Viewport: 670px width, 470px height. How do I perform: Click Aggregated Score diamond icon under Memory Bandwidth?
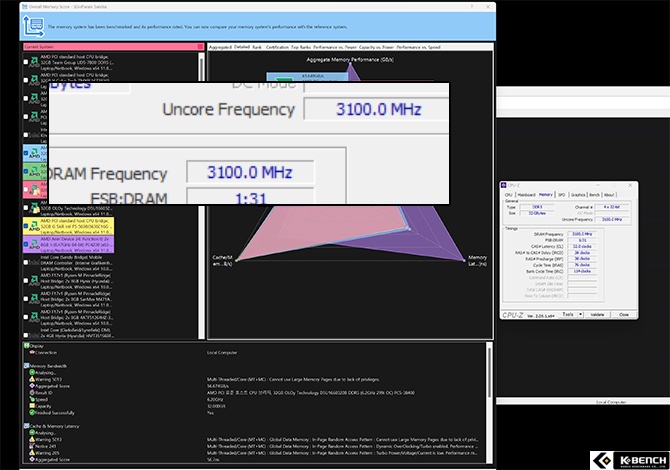coord(32,386)
